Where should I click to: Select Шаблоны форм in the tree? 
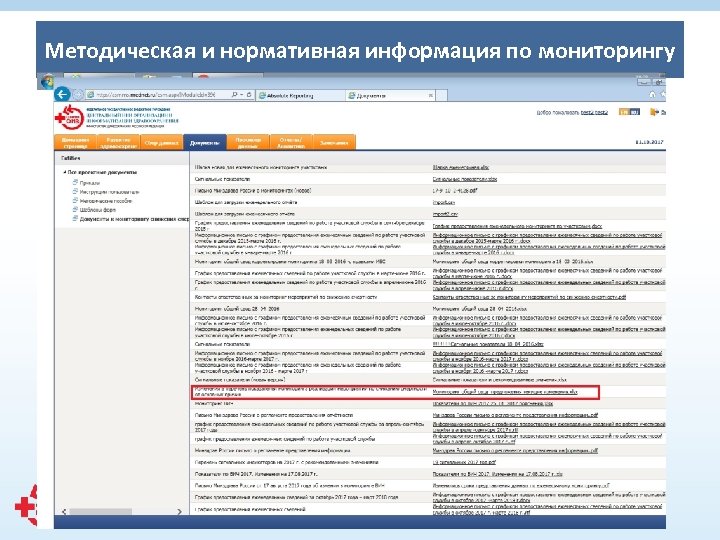[97, 210]
